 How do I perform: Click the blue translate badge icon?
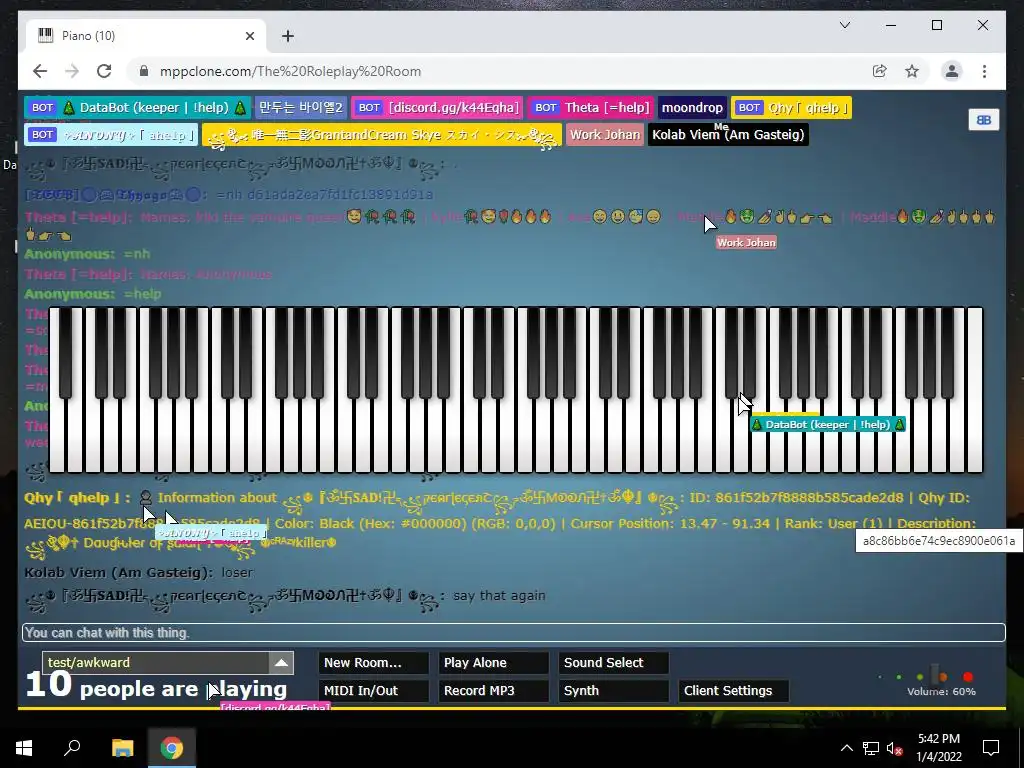(984, 120)
